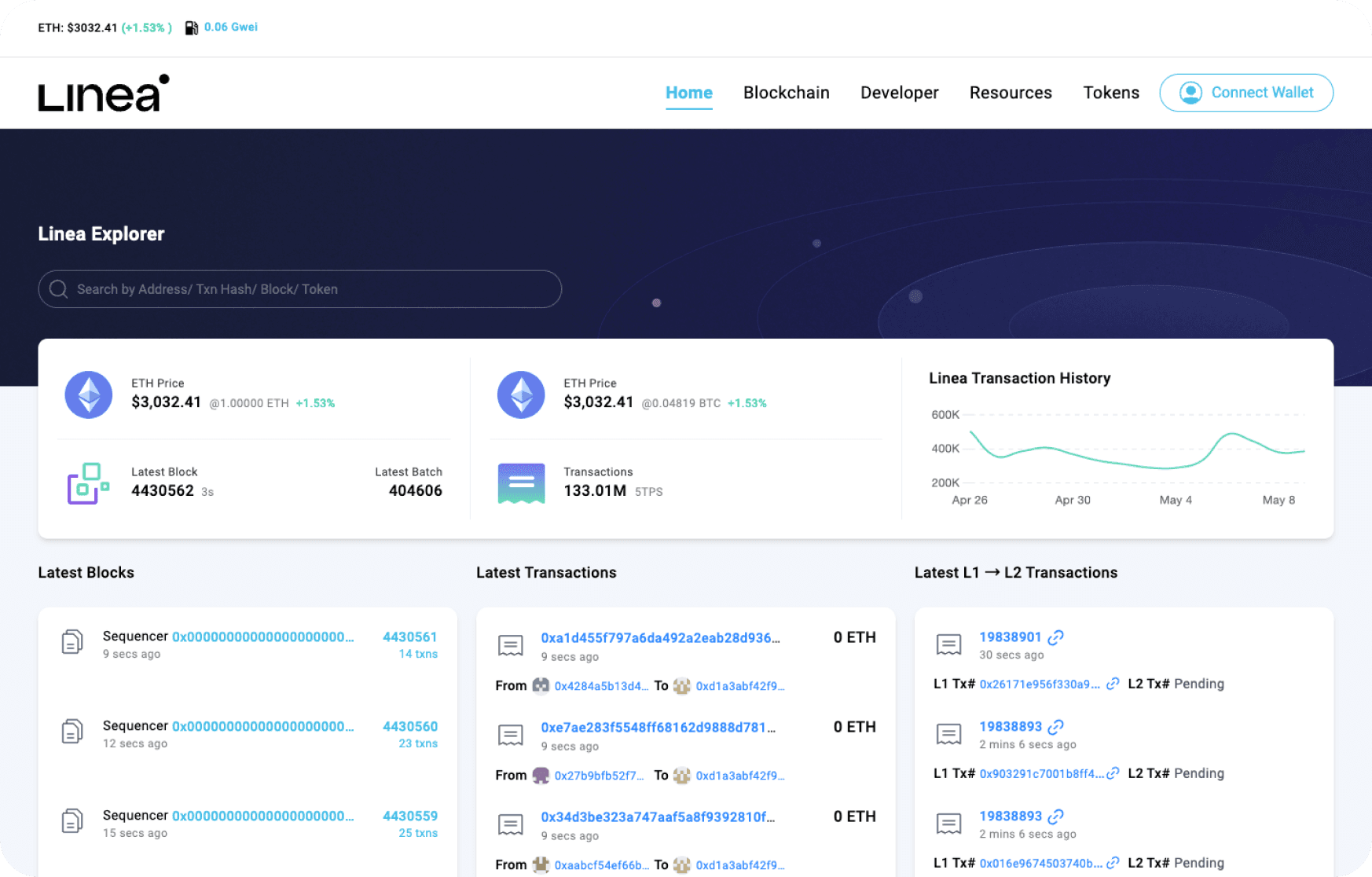Click the Latest Block cube icon
This screenshot has width=1372, height=877.
pyautogui.click(x=86, y=482)
